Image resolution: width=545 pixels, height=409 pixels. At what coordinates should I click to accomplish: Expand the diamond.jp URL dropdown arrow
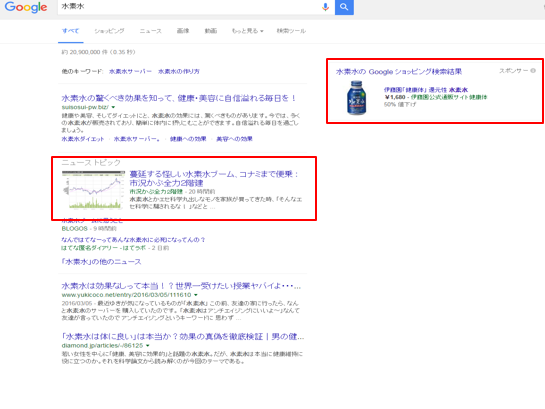(x=148, y=345)
